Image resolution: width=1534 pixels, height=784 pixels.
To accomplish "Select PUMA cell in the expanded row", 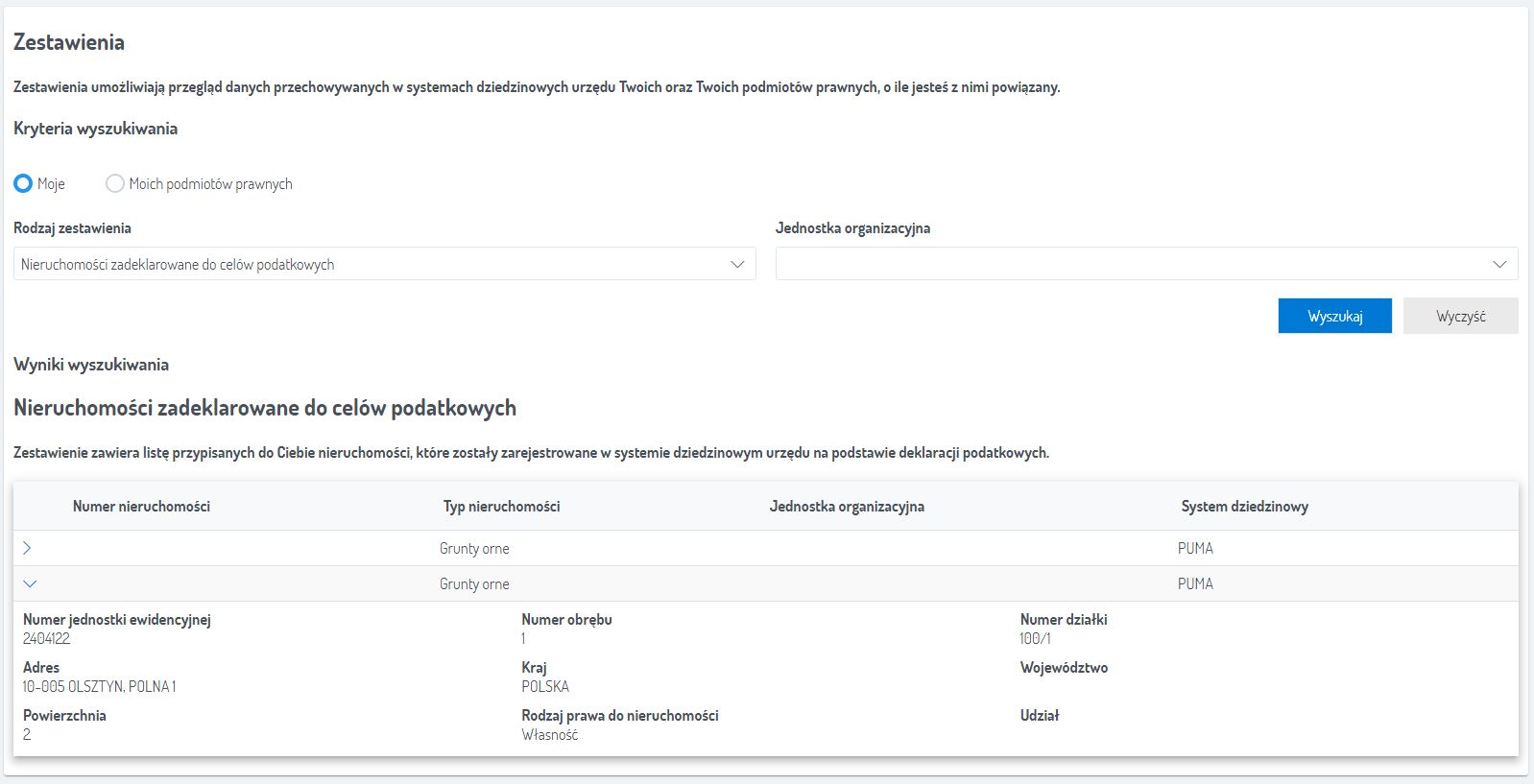I will pyautogui.click(x=1195, y=584).
